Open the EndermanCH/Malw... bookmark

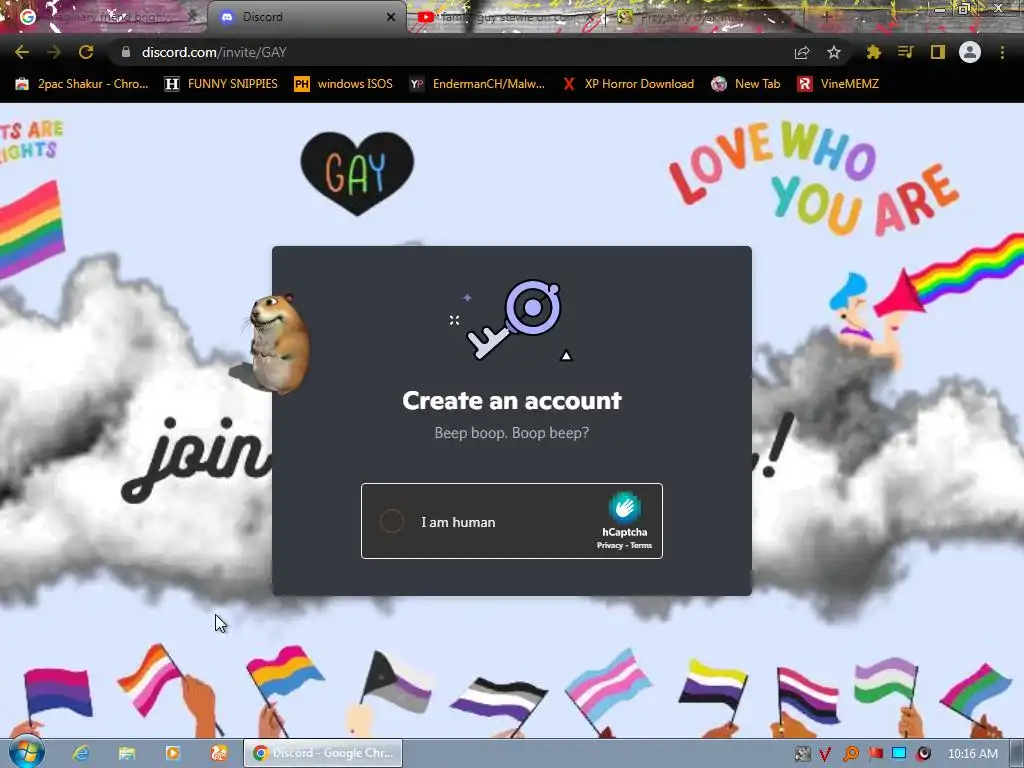click(x=477, y=84)
